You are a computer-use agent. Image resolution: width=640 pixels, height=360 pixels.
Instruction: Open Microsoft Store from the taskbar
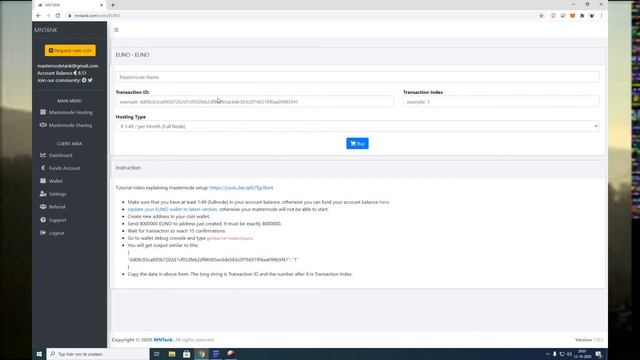(187, 354)
